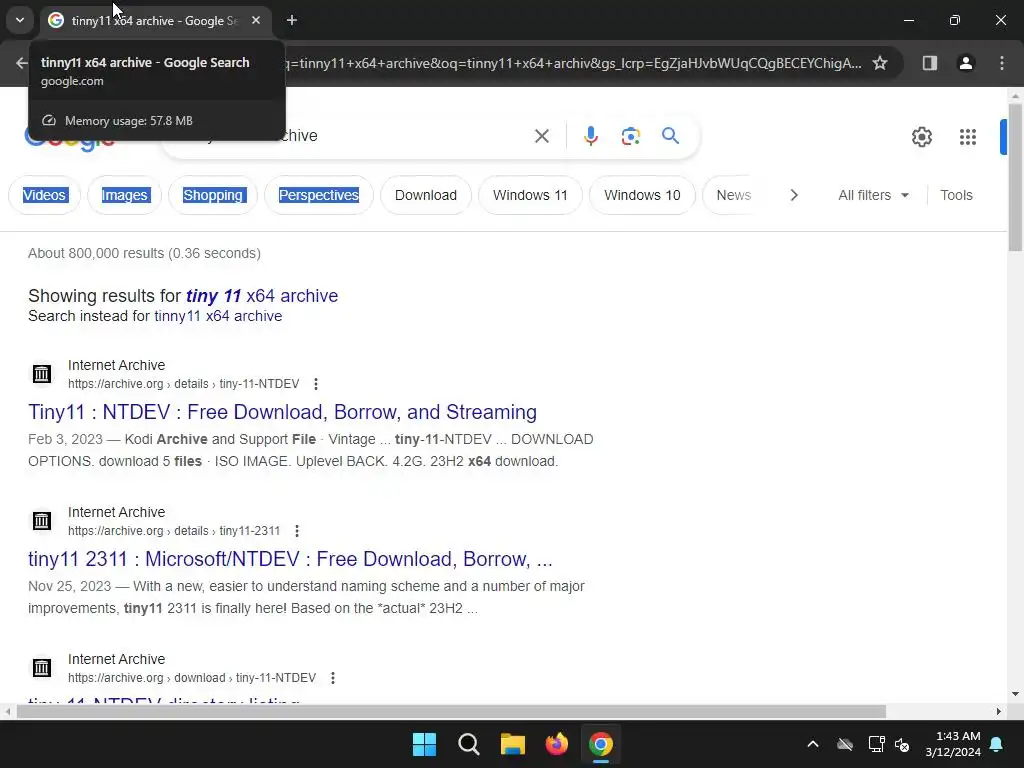Viewport: 1024px width, 768px height.
Task: Open the Chrome three-dot menu
Action: tap(1001, 63)
